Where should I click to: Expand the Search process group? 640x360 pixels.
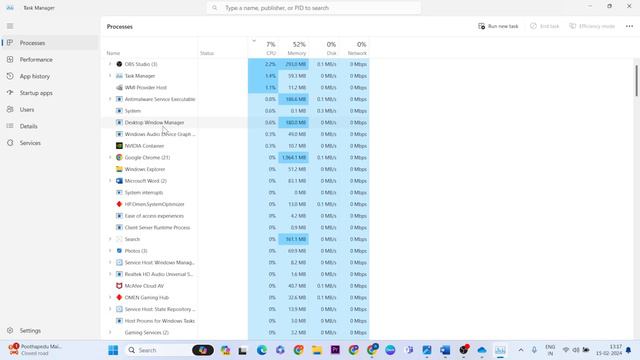[109, 239]
